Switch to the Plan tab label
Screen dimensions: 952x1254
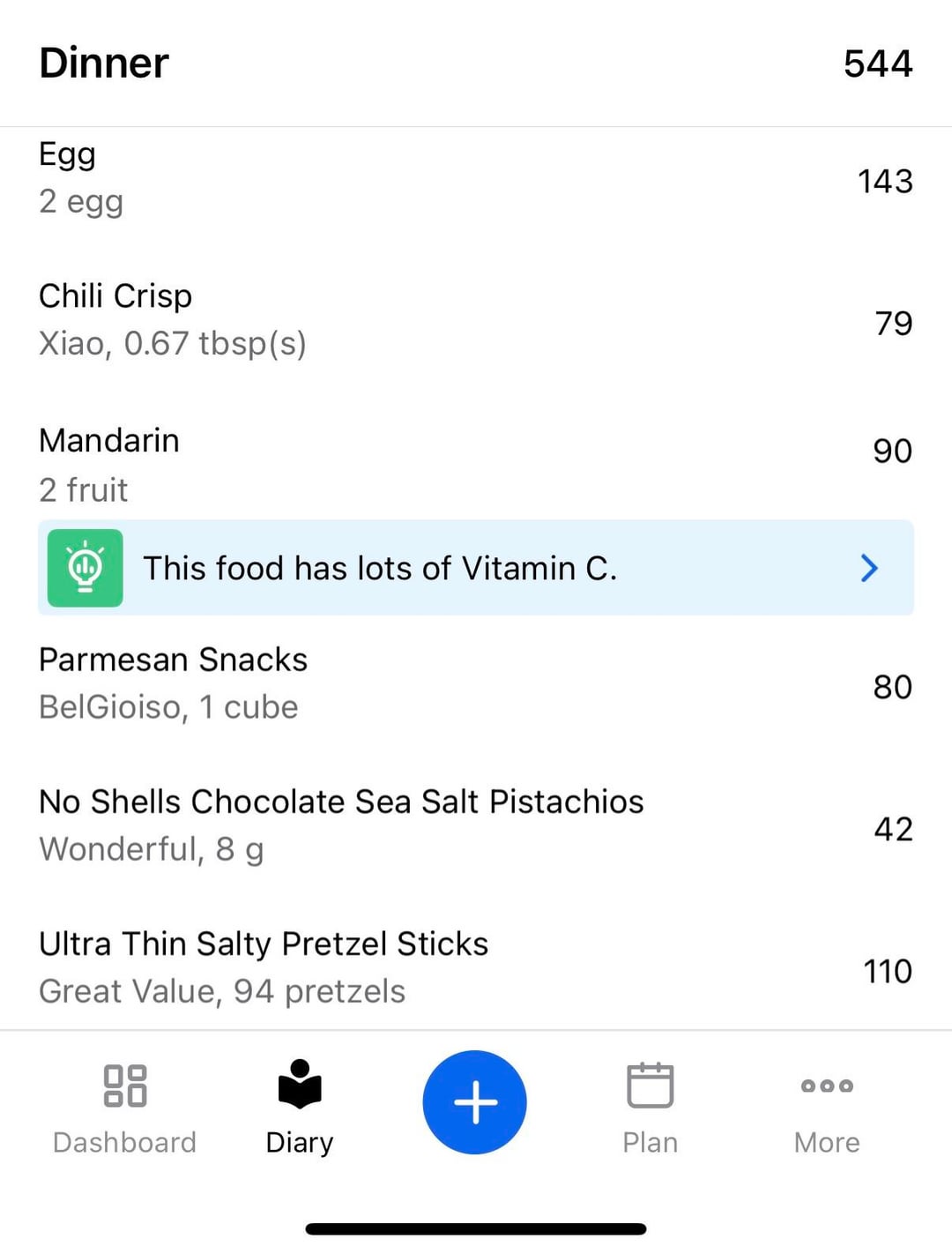pos(650,1143)
